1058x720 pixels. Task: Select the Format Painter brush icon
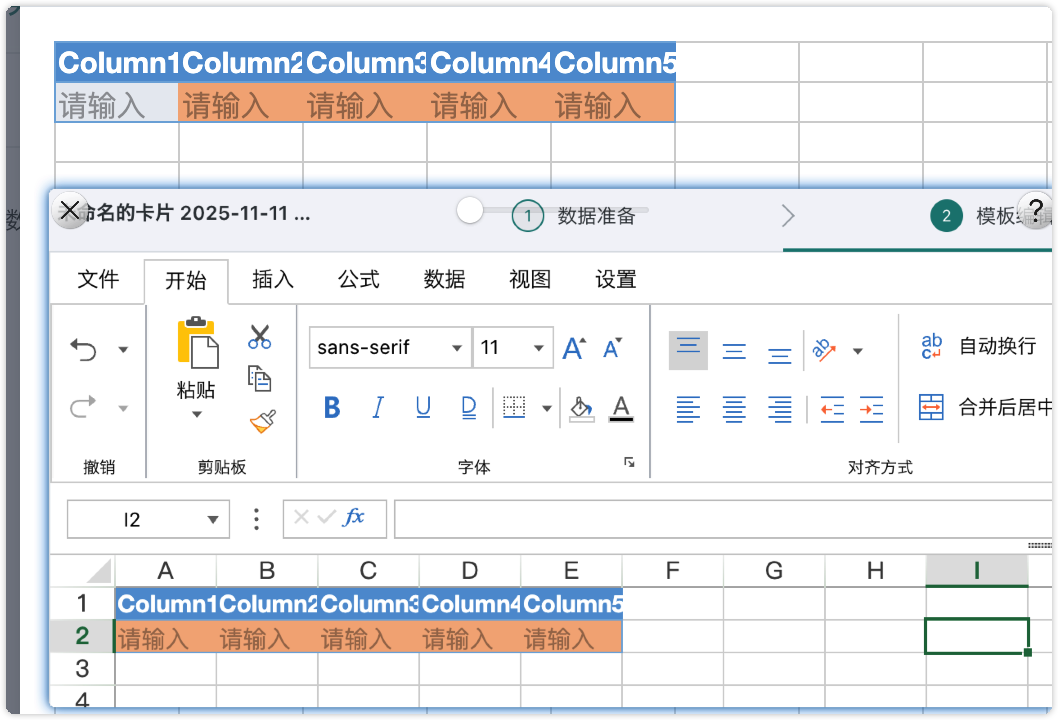point(261,421)
